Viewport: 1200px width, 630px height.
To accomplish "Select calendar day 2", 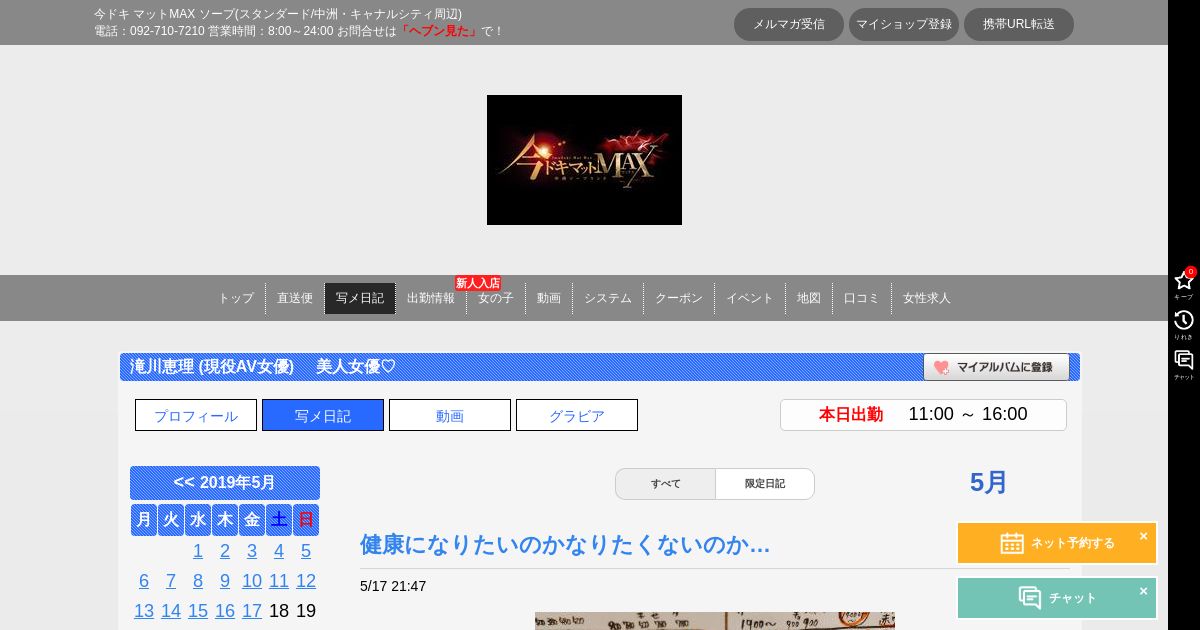I will coord(225,551).
